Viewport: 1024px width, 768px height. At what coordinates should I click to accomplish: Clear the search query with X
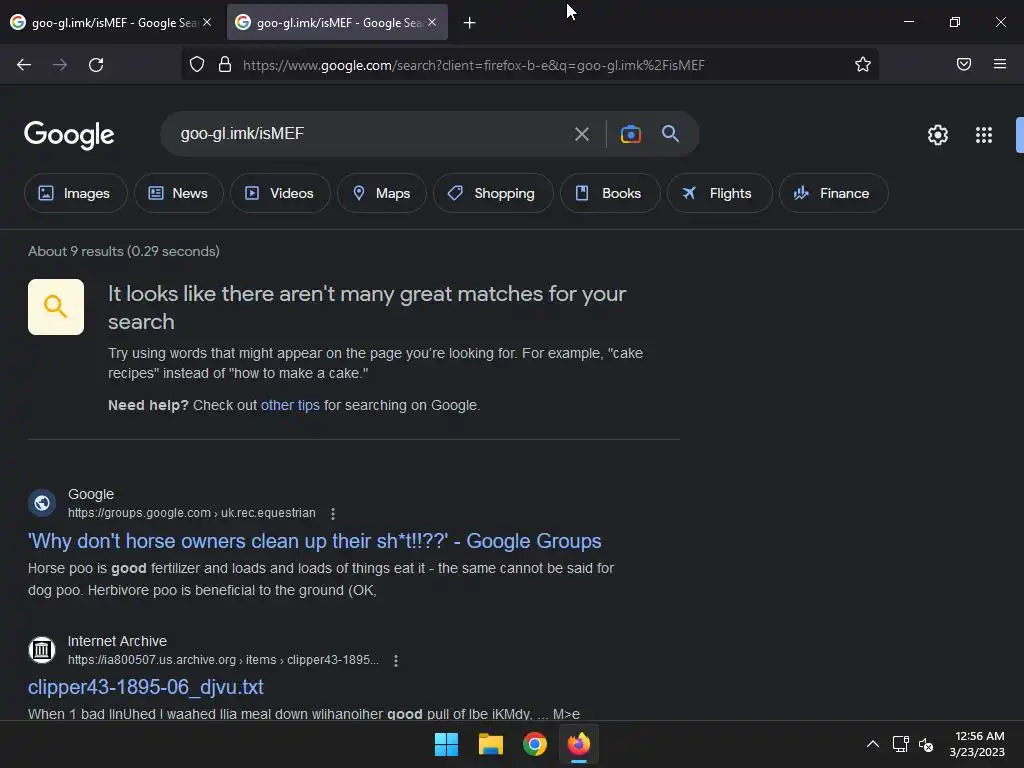pos(581,135)
